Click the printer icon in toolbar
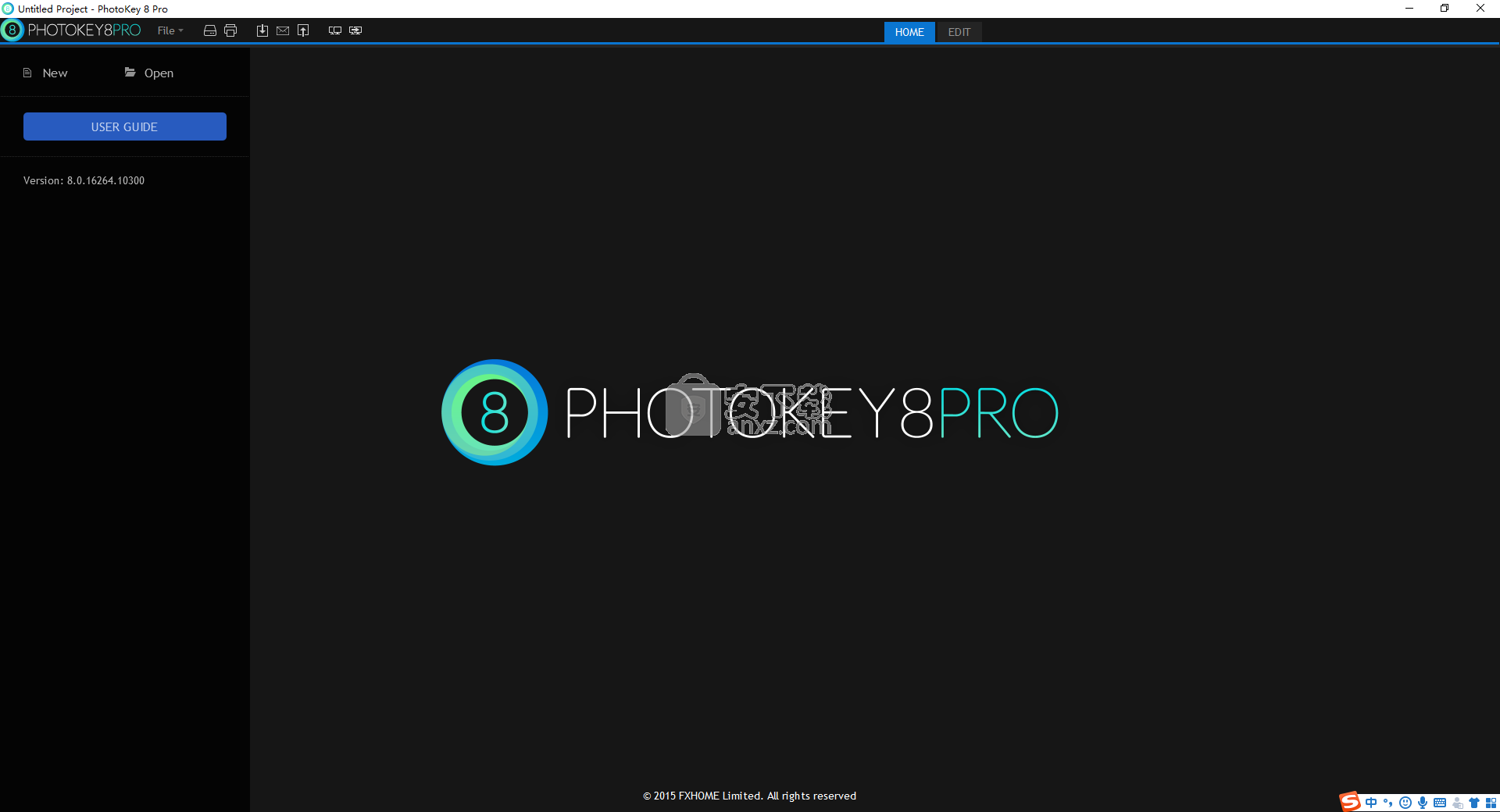This screenshot has height=812, width=1500. [x=230, y=30]
